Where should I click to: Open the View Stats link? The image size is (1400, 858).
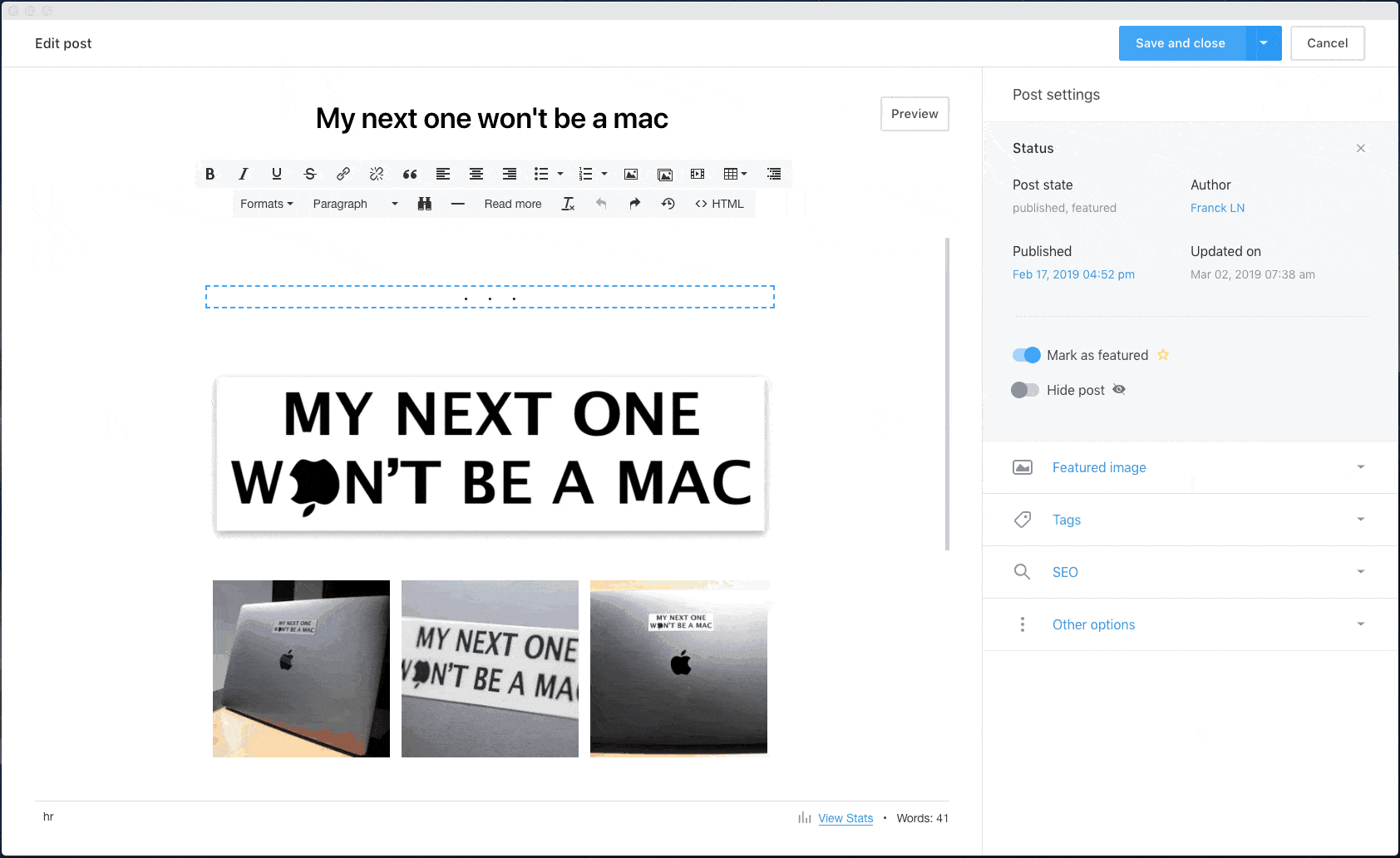pyautogui.click(x=845, y=818)
